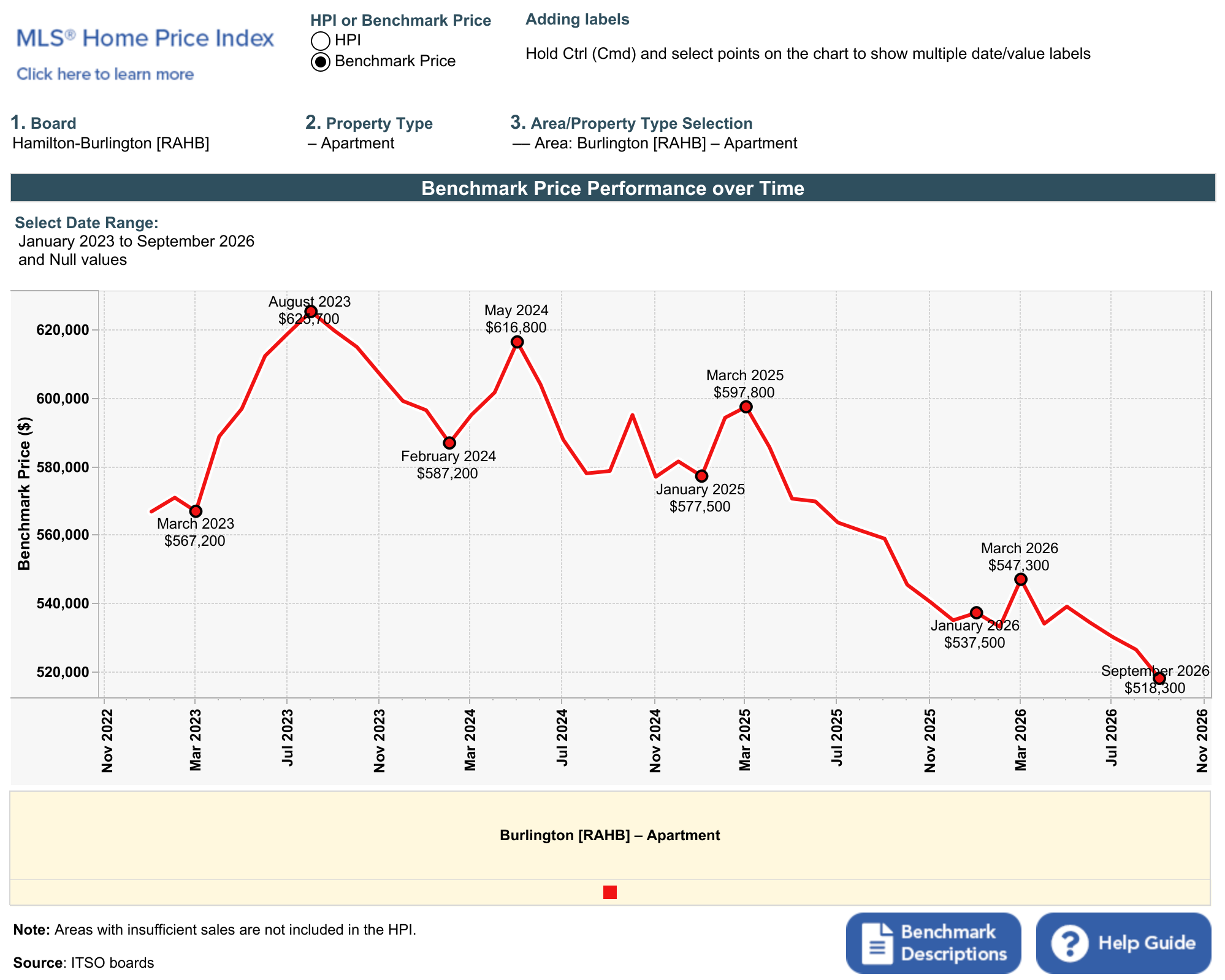Click the Benchmark Descriptions button
The image size is (1225, 980).
pyautogui.click(x=933, y=943)
